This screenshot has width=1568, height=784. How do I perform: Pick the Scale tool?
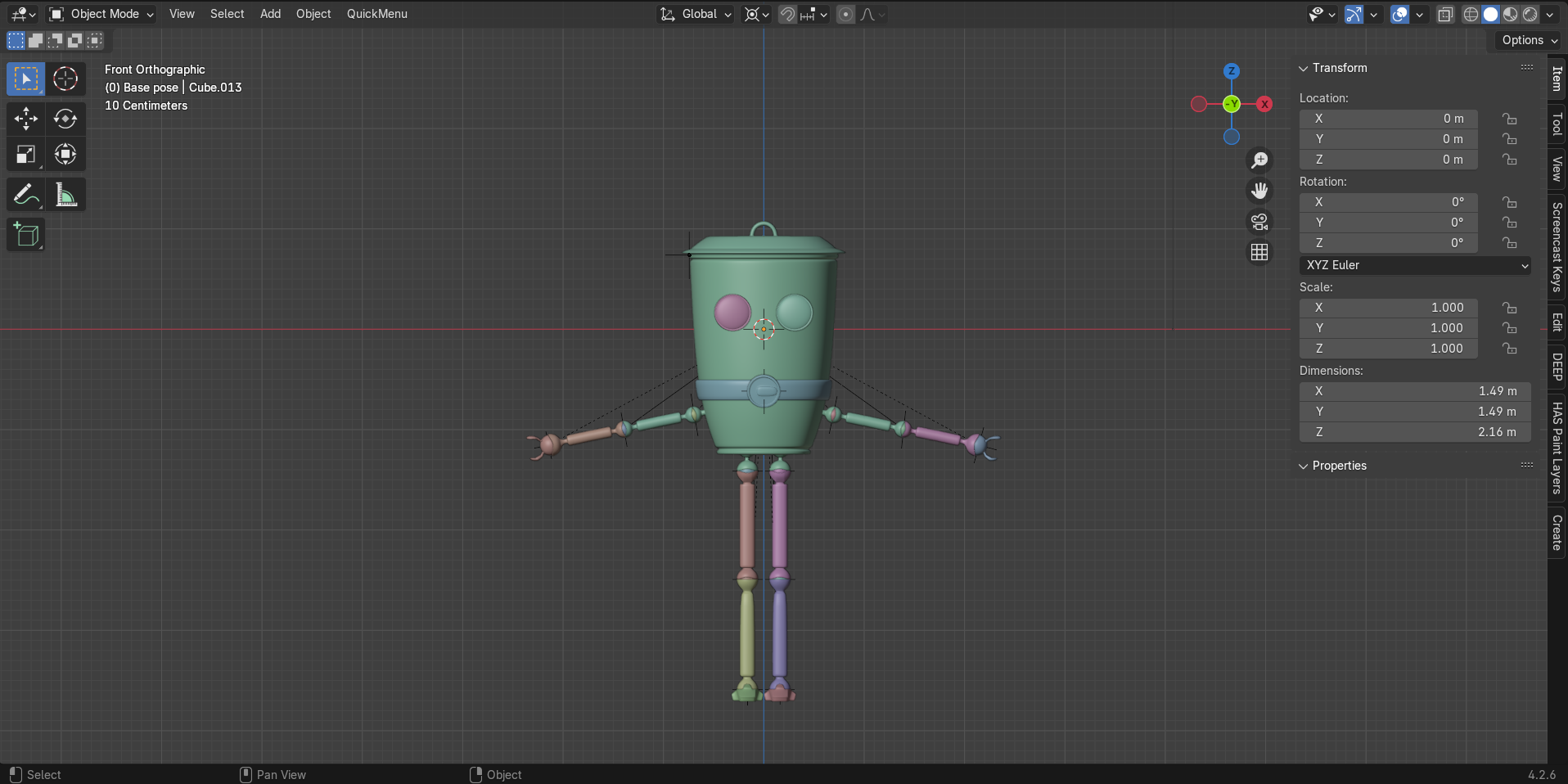26,154
